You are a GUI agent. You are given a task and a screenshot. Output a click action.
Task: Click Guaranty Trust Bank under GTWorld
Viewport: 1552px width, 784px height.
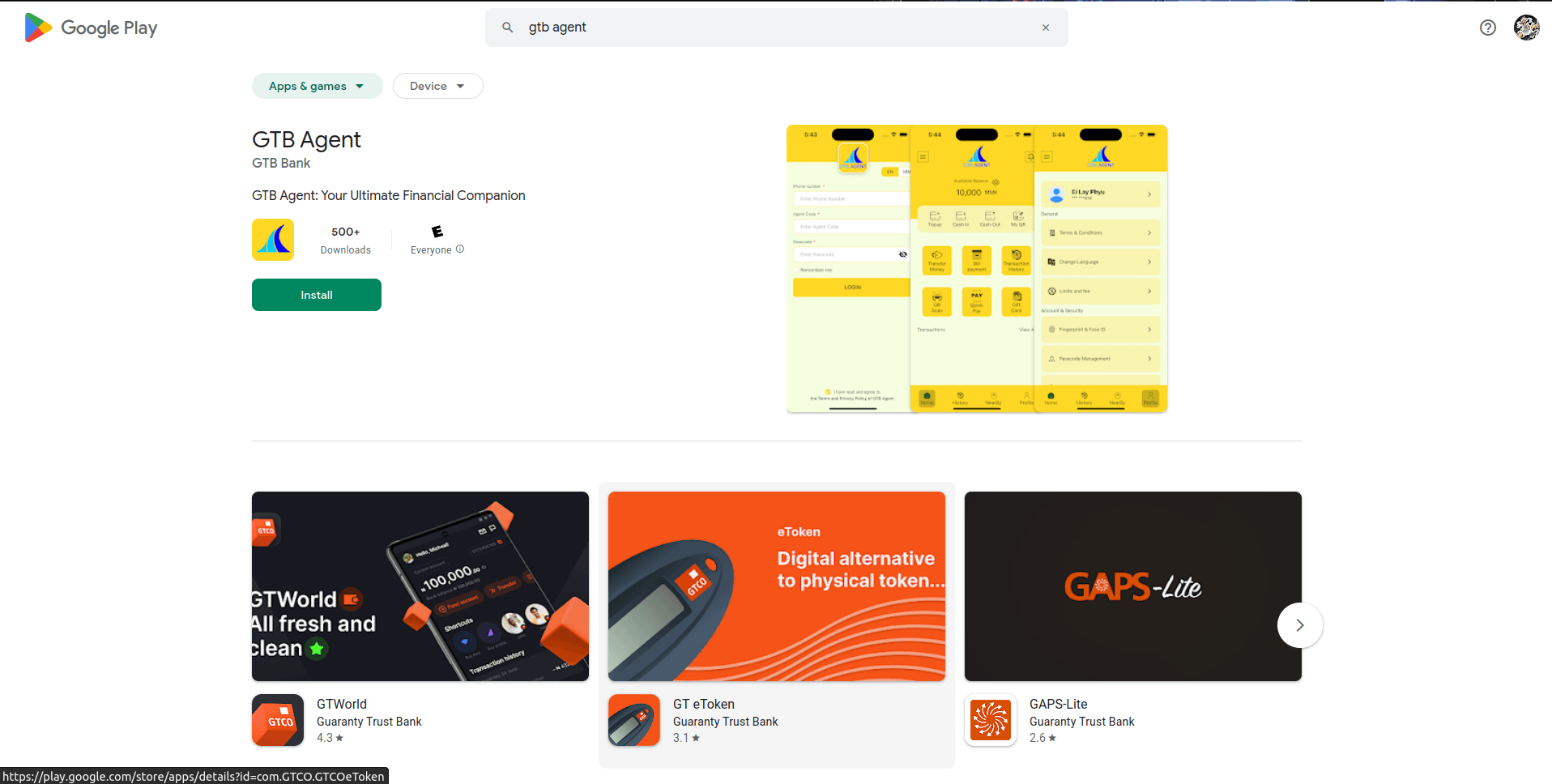pyautogui.click(x=369, y=722)
